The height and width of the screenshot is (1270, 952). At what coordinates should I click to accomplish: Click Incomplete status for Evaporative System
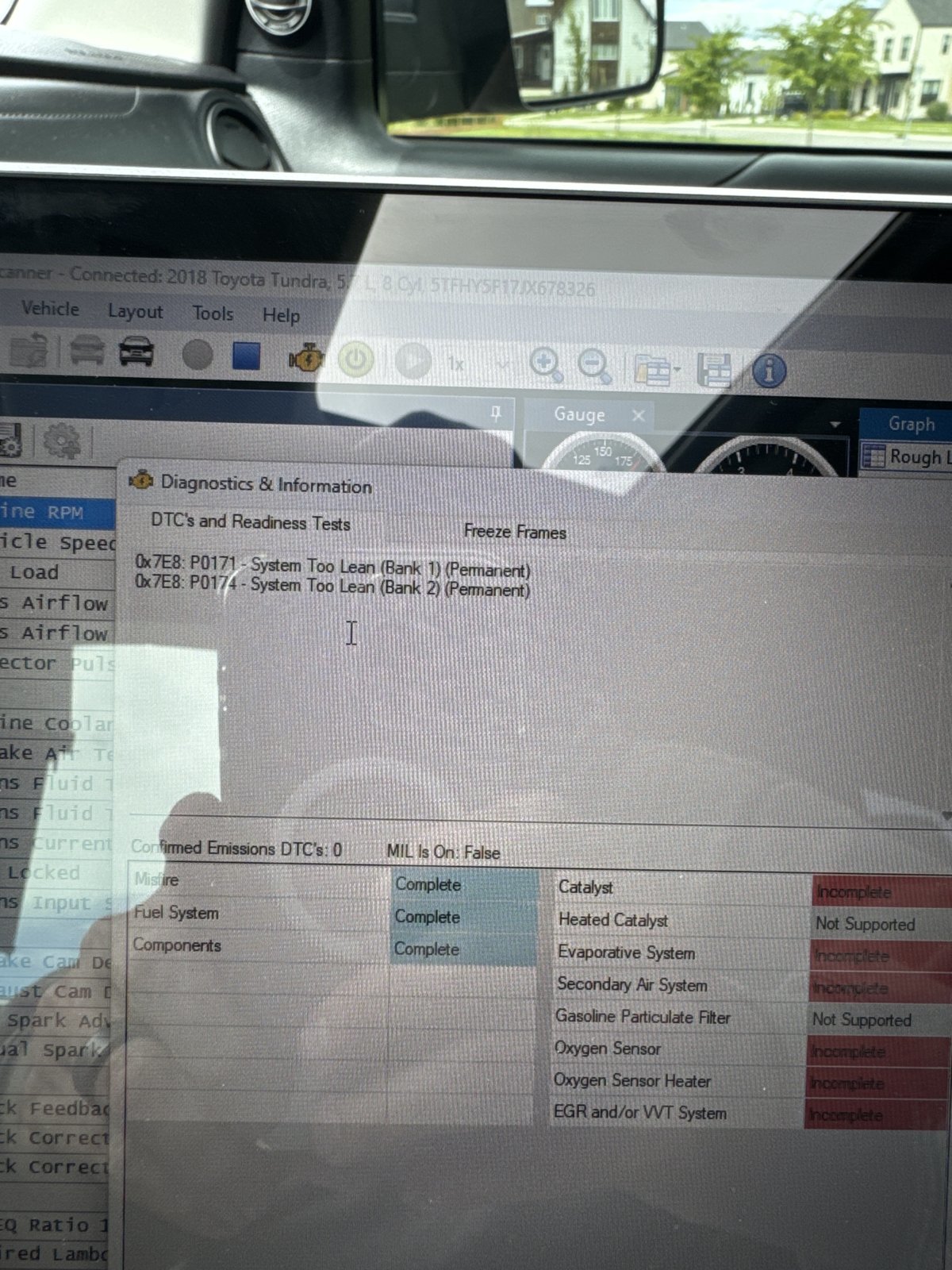click(879, 956)
